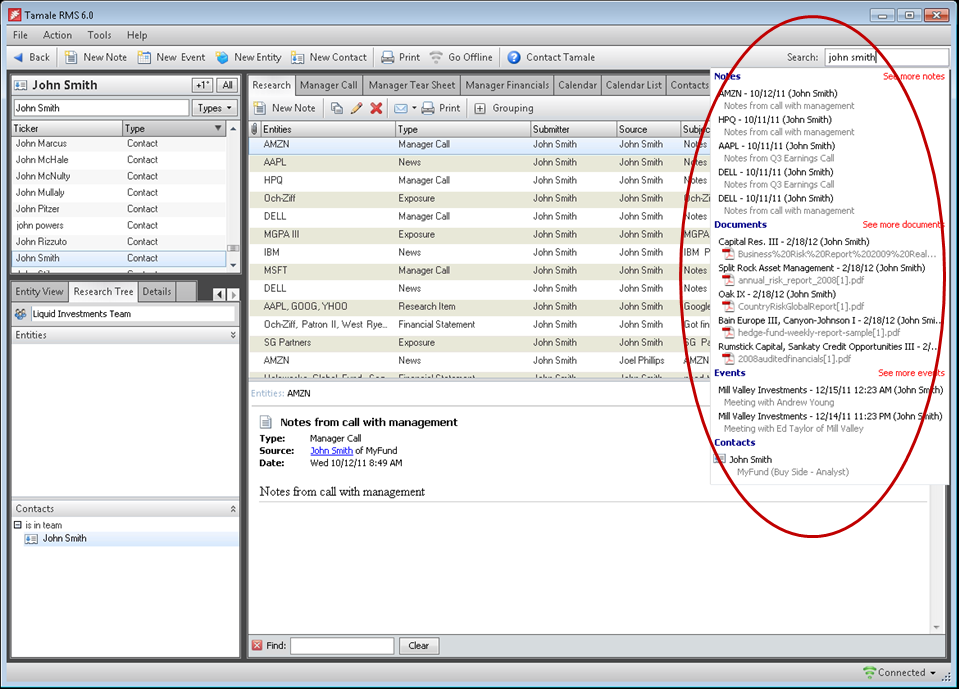Select John Smith contact card icon in team tree
959x689 pixels.
pyautogui.click(x=31, y=539)
